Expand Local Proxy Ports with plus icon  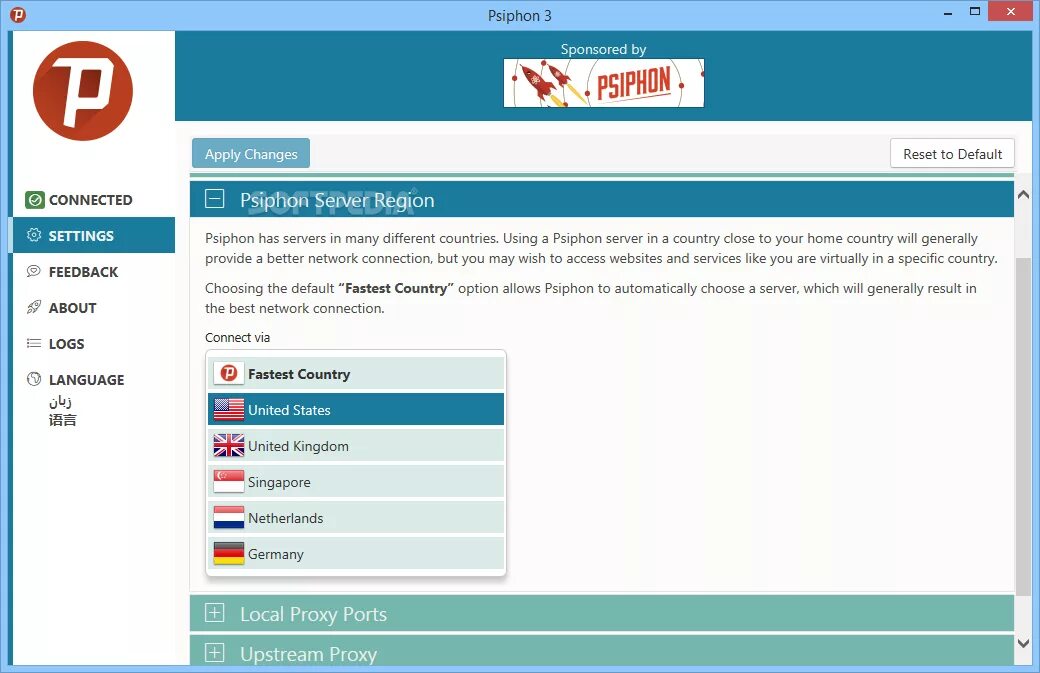pos(214,613)
